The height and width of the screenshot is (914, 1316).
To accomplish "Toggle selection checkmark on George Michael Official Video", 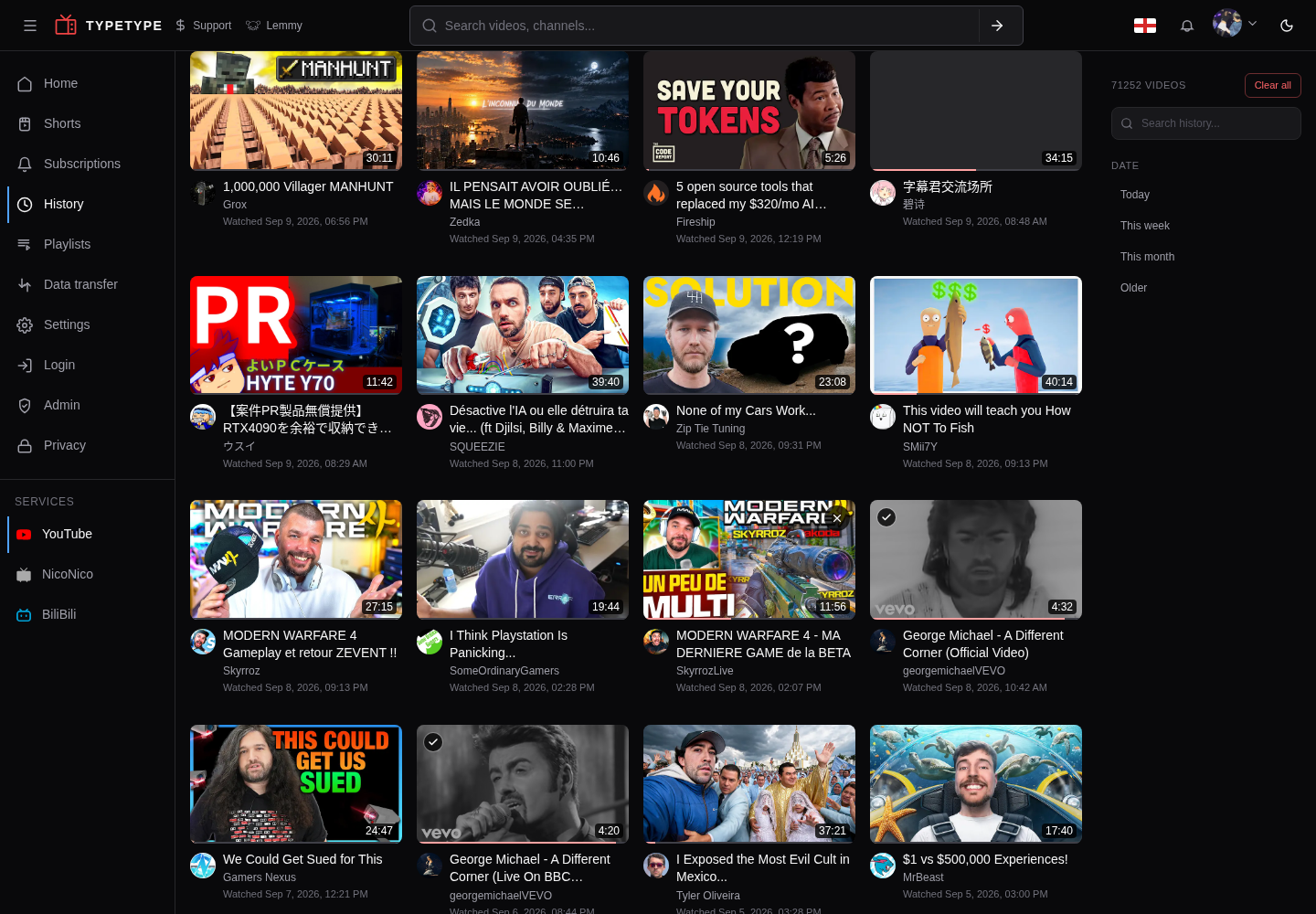I will tap(886, 517).
